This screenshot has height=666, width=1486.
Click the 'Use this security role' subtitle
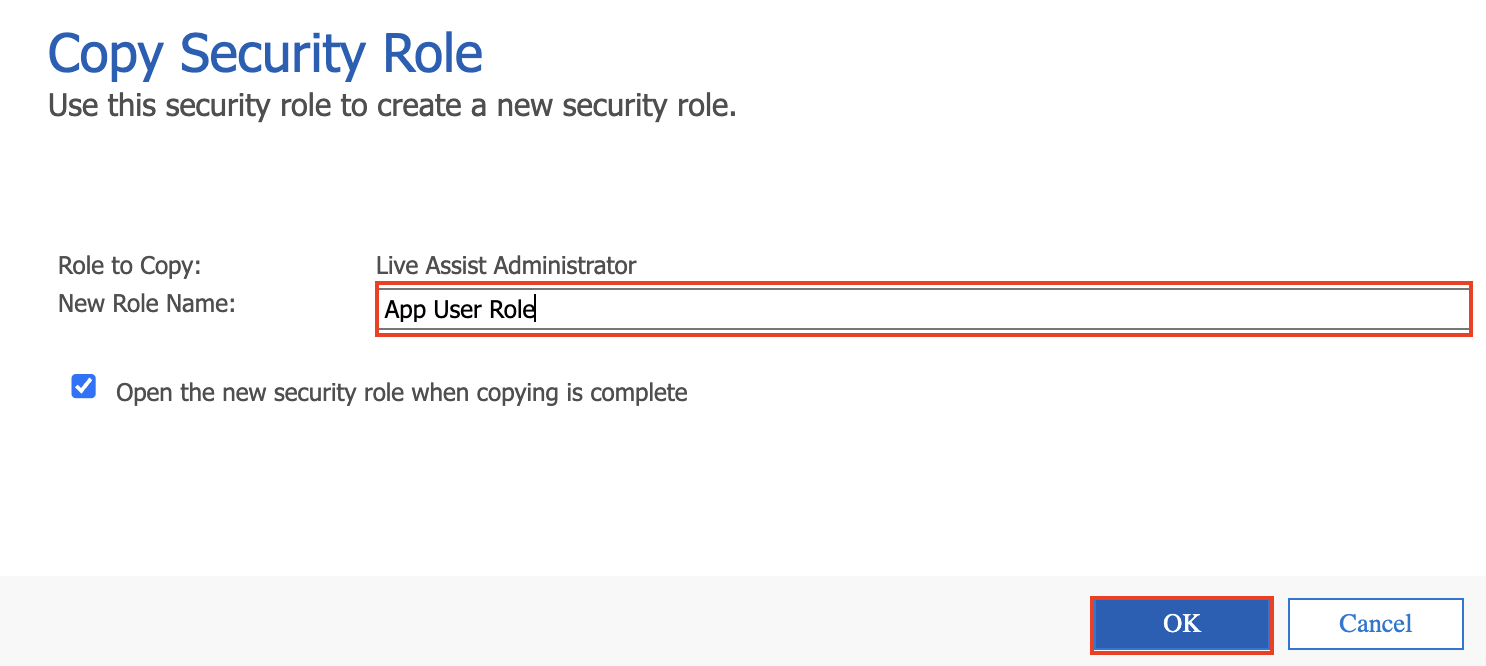pos(392,105)
